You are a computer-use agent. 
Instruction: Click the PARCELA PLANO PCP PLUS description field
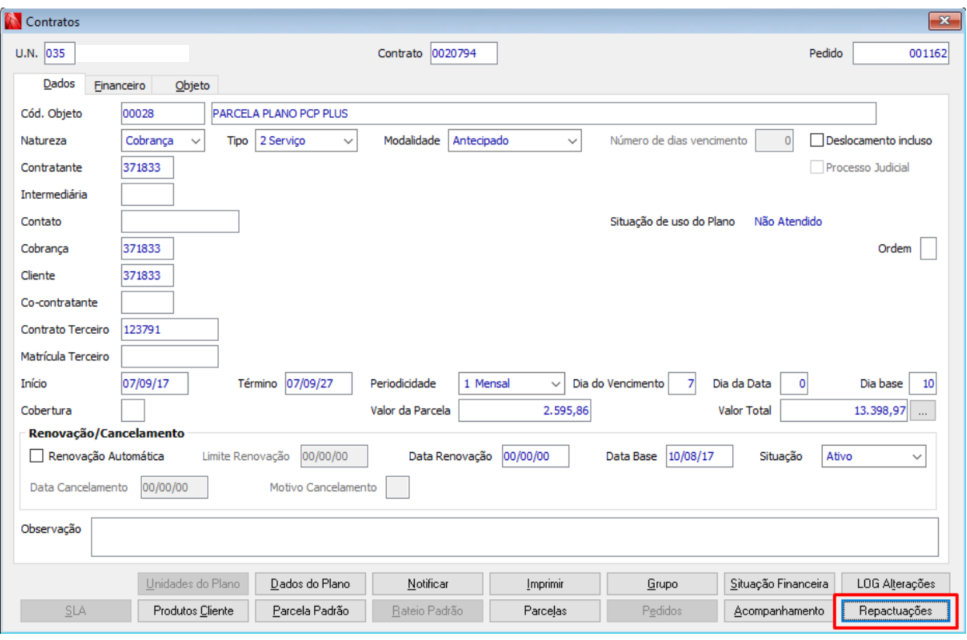[543, 113]
